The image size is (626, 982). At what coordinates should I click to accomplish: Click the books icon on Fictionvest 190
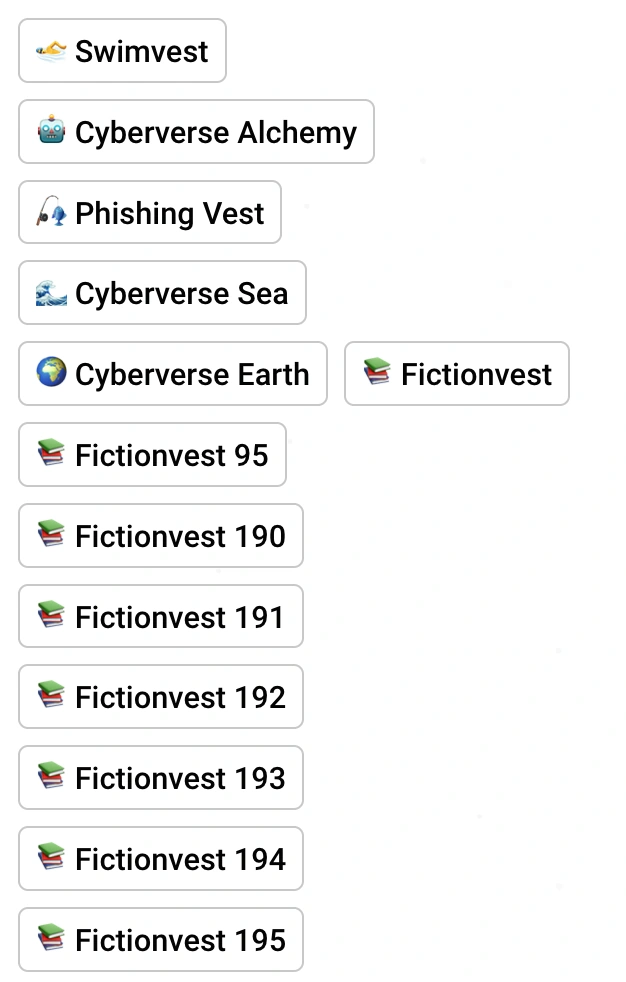49,535
